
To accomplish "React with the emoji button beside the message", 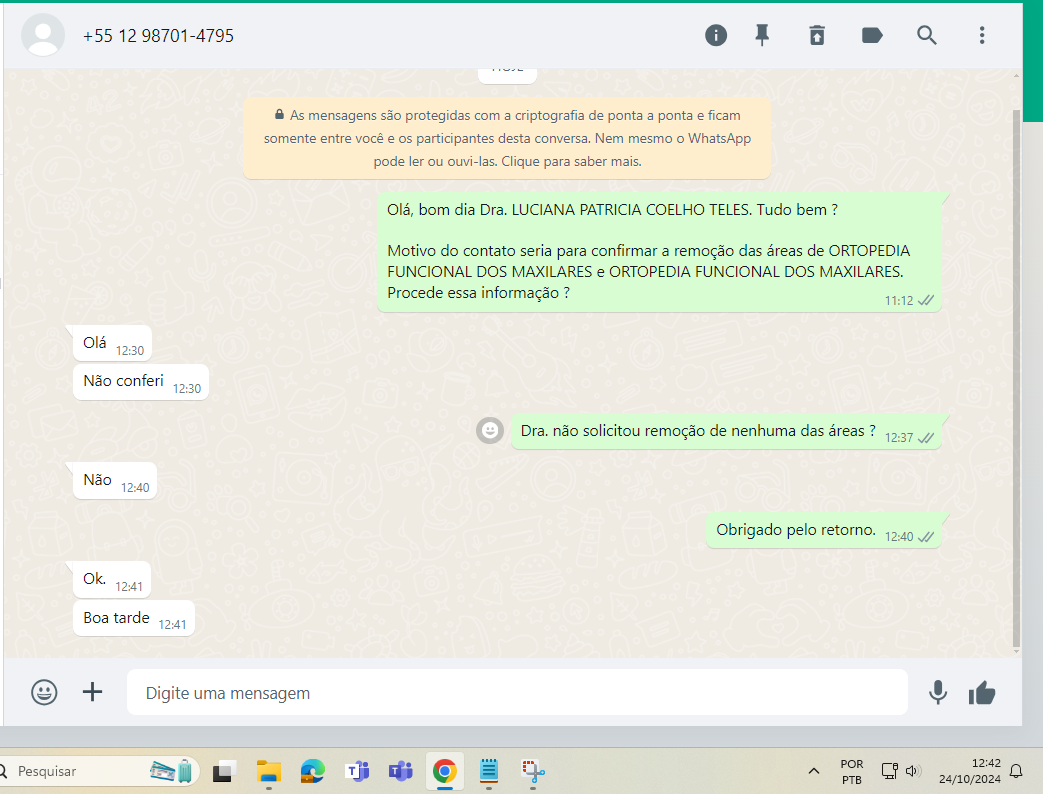I will [490, 431].
